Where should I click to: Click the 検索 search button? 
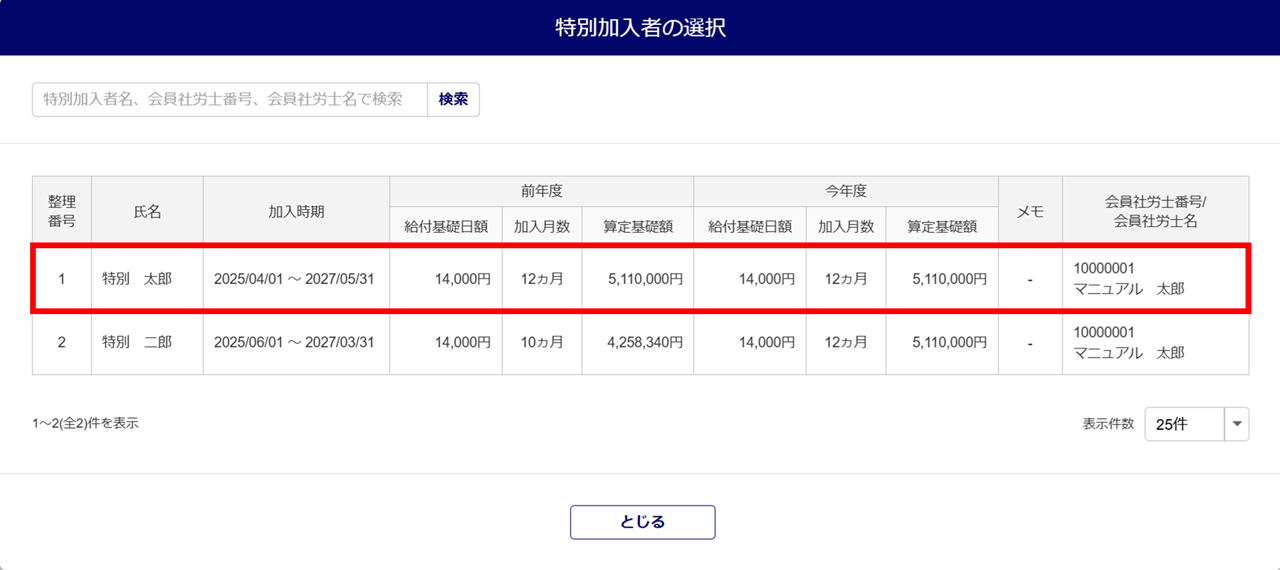coord(453,100)
